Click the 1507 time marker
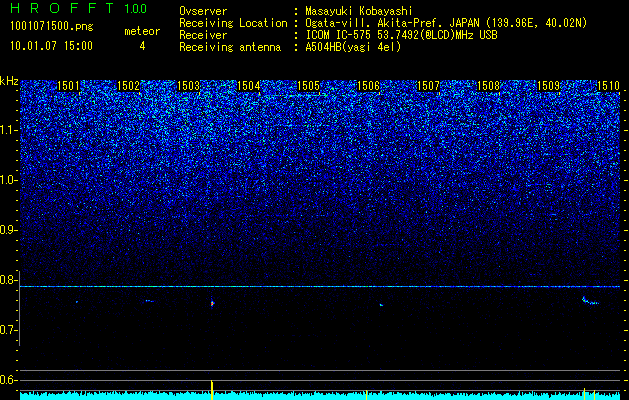 point(428,86)
